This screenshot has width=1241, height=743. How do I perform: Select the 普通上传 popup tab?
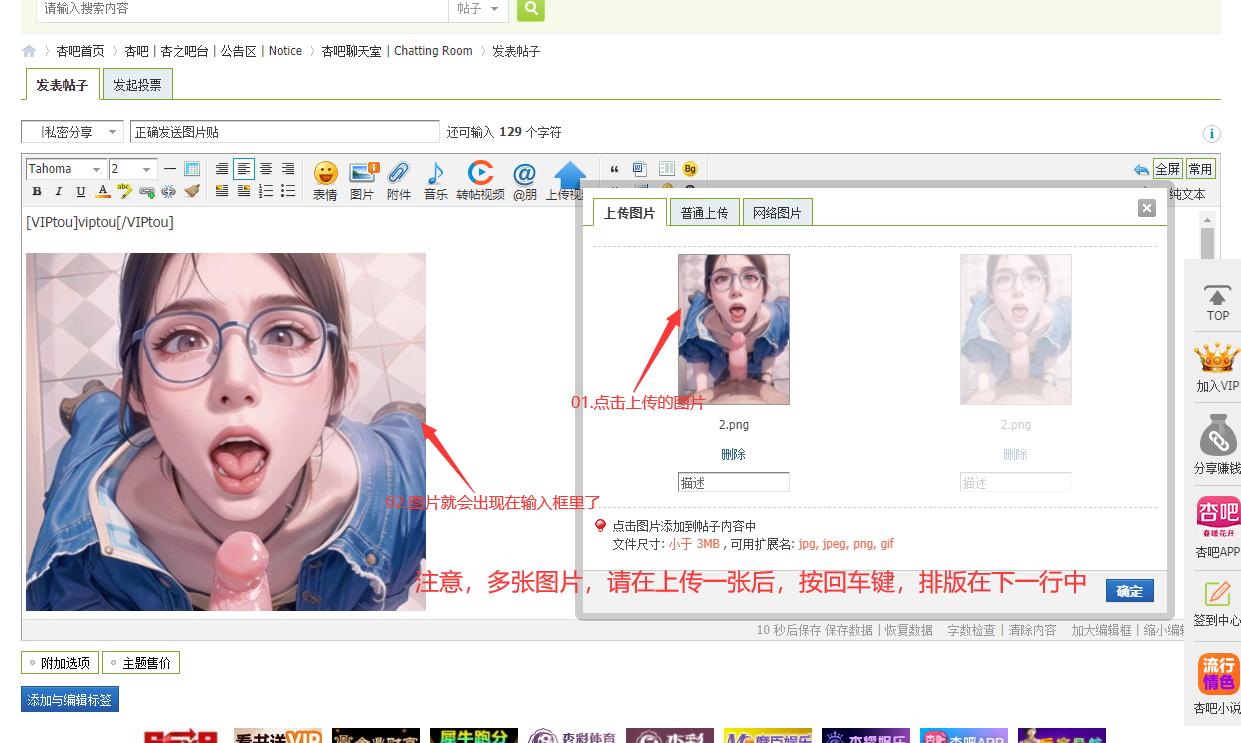point(705,213)
